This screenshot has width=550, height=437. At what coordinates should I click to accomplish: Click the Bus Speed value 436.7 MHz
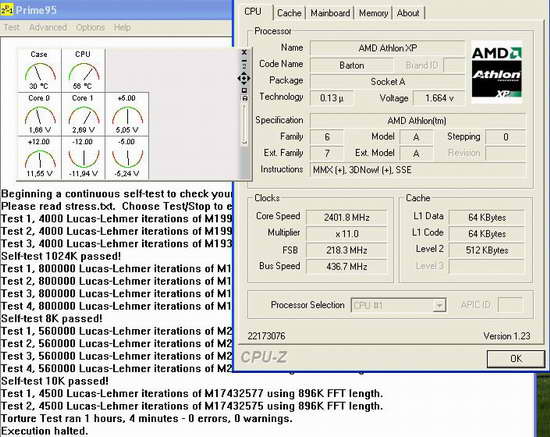point(347,267)
